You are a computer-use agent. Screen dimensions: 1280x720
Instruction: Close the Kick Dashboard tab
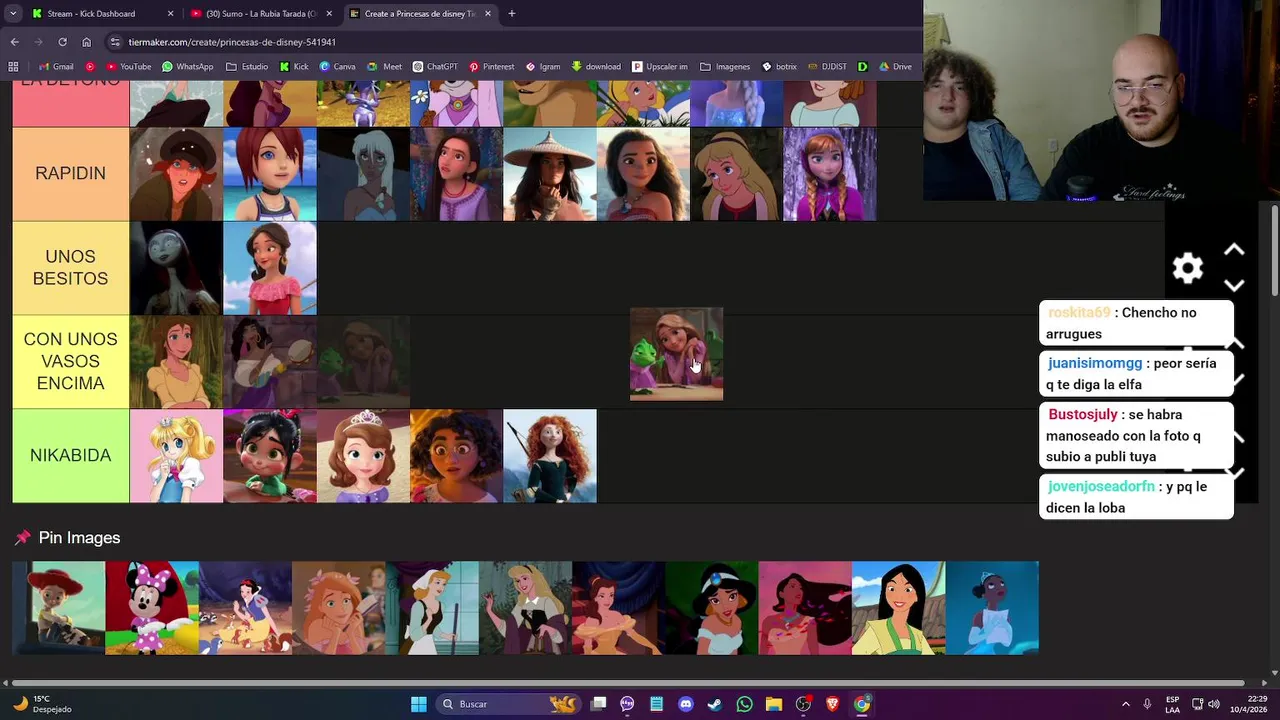pyautogui.click(x=170, y=14)
